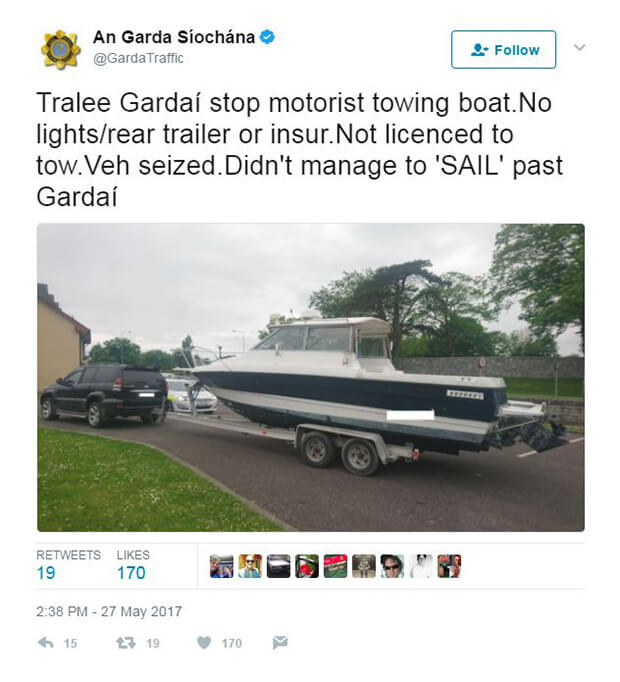This screenshot has height=682, width=620.
Task: Open the @GardaTraffic handle link
Action: coord(138,58)
